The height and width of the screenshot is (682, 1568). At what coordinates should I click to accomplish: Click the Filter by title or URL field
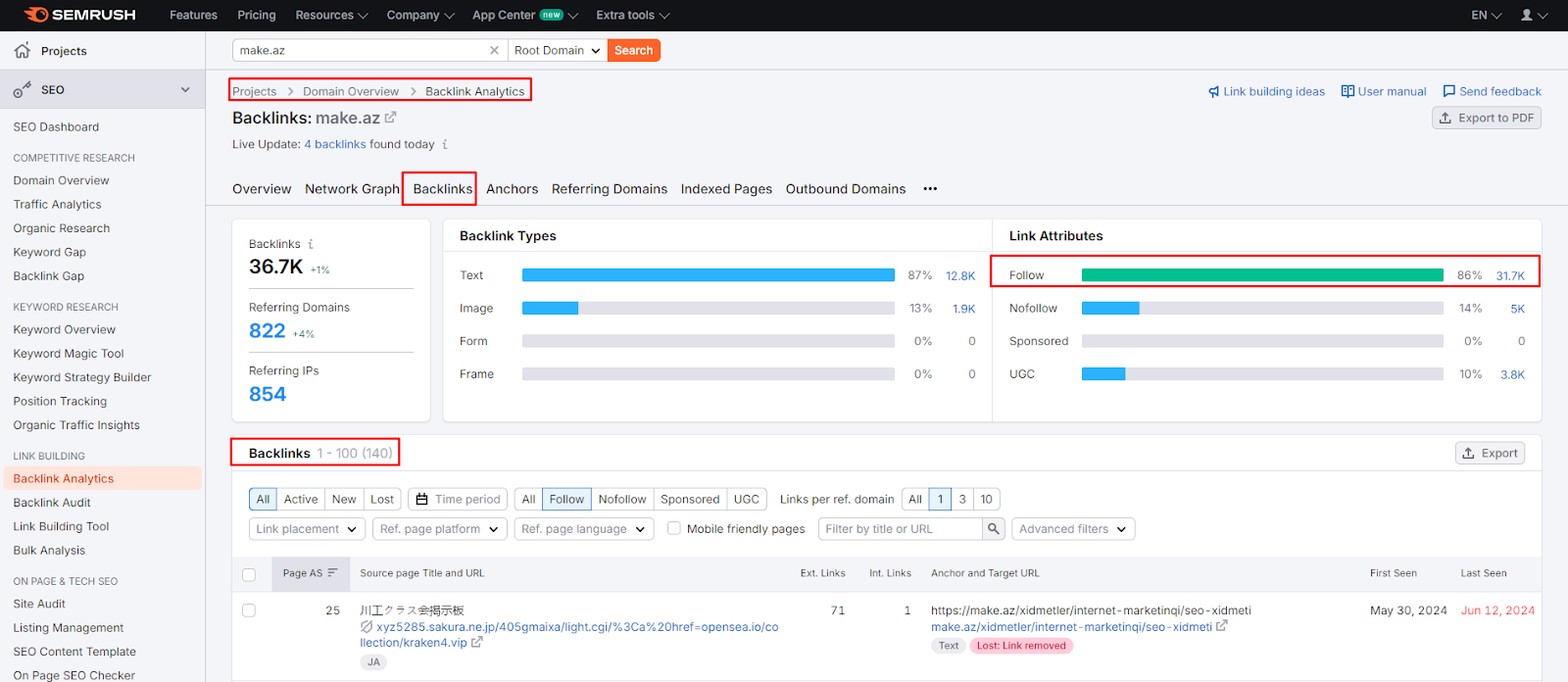[x=900, y=529]
